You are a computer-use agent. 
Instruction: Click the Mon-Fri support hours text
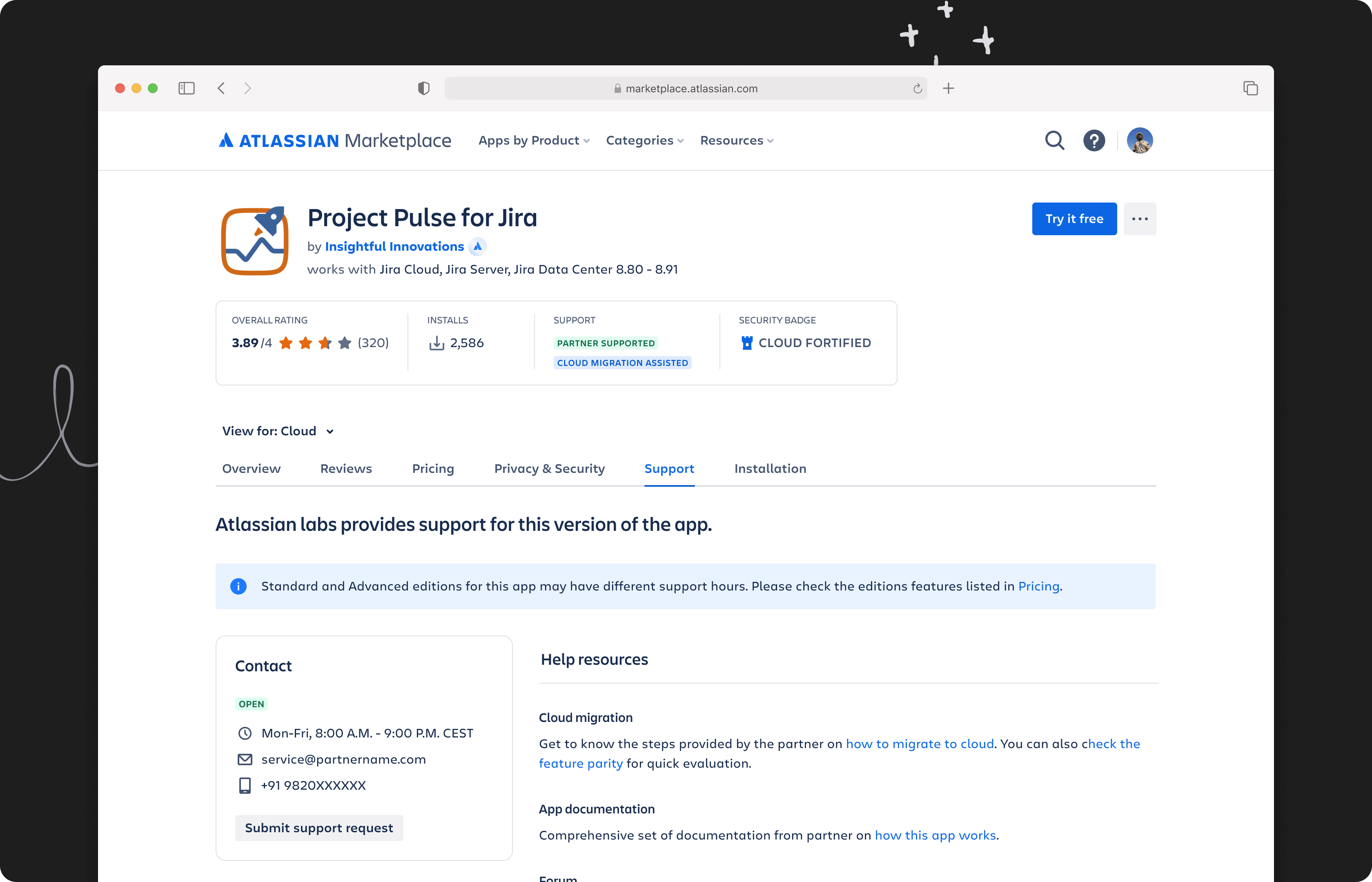[x=367, y=733]
